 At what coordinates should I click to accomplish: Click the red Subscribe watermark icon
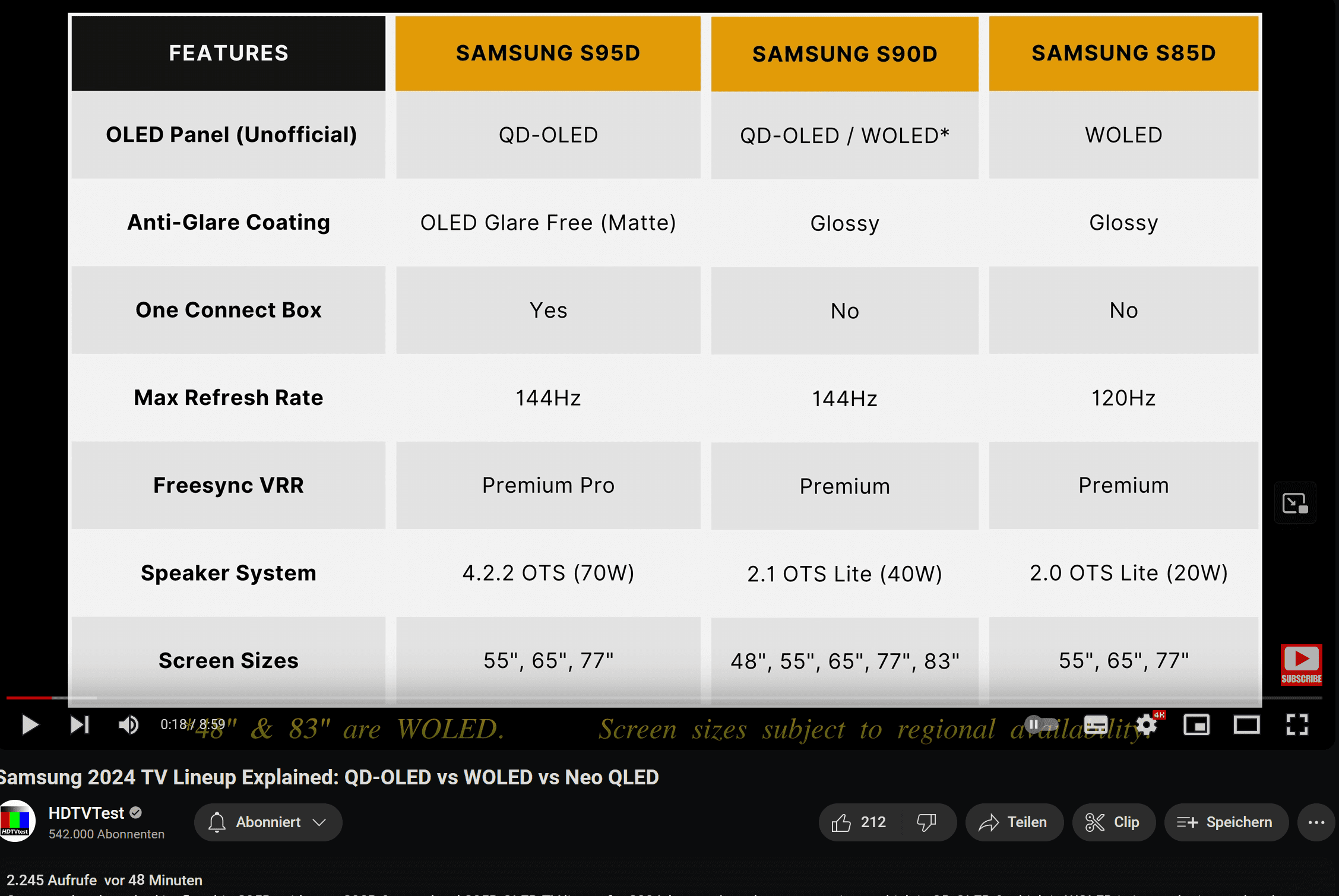(x=1301, y=664)
